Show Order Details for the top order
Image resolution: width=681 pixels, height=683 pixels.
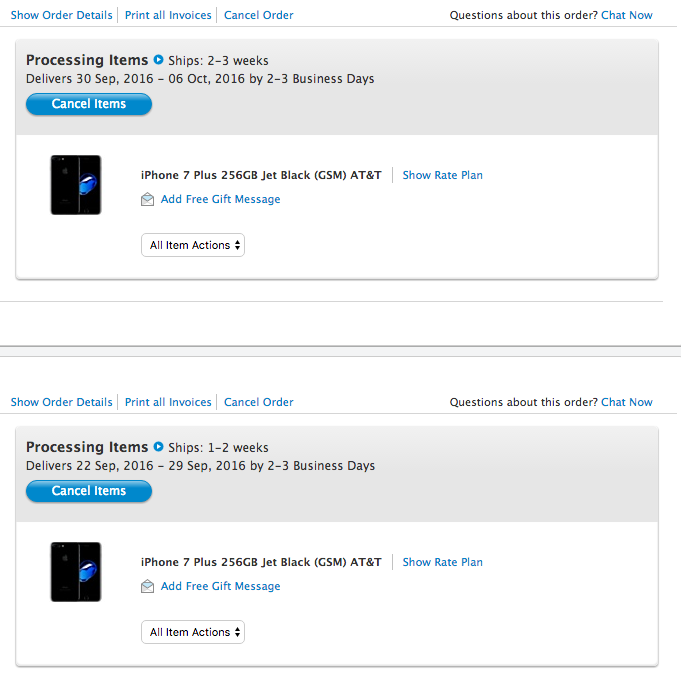tap(61, 15)
